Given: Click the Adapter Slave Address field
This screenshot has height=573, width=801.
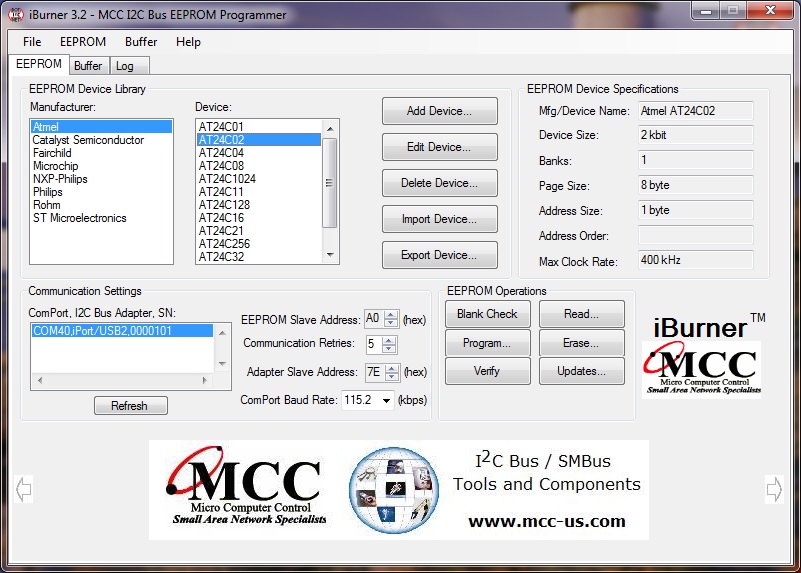Looking at the screenshot, I should (x=375, y=372).
